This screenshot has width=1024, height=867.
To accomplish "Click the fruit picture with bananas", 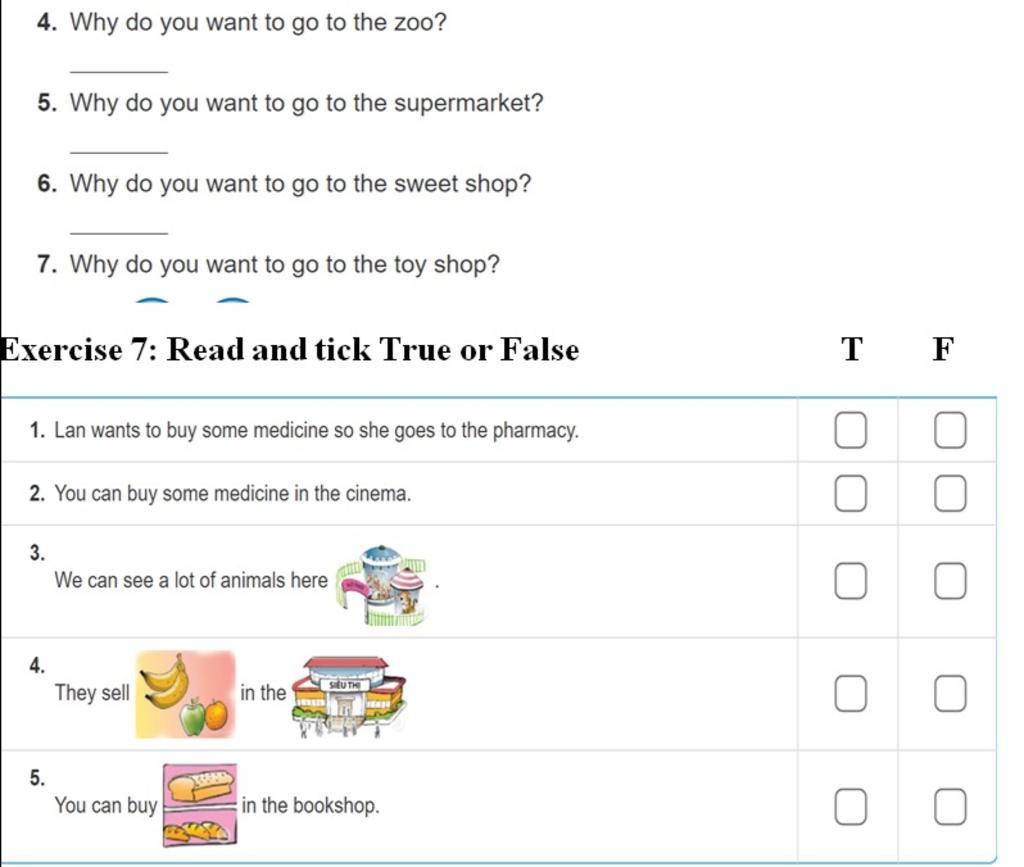I will pyautogui.click(x=185, y=694).
